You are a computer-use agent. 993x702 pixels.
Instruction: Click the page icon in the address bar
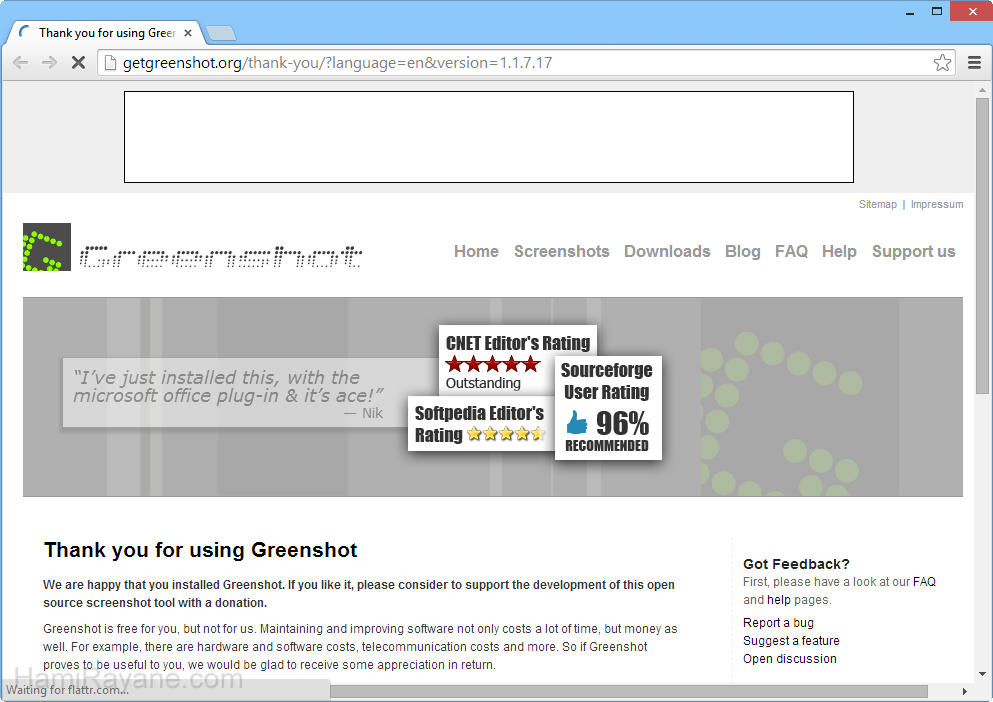(x=110, y=62)
